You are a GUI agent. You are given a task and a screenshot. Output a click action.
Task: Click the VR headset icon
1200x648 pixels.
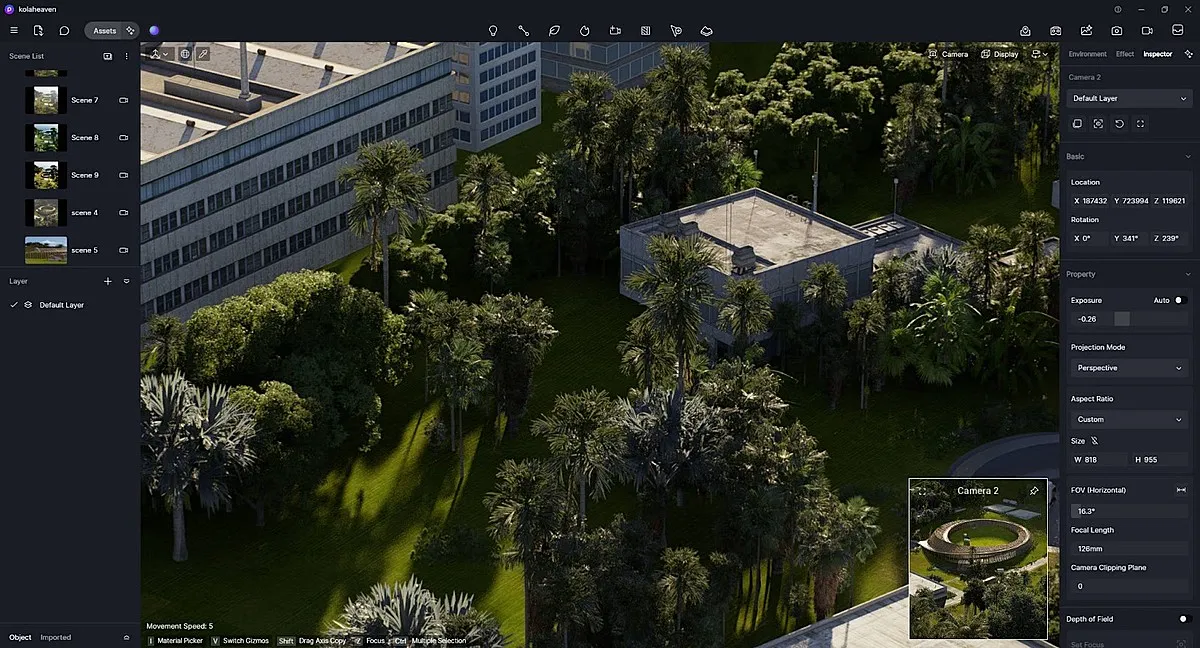click(1055, 31)
